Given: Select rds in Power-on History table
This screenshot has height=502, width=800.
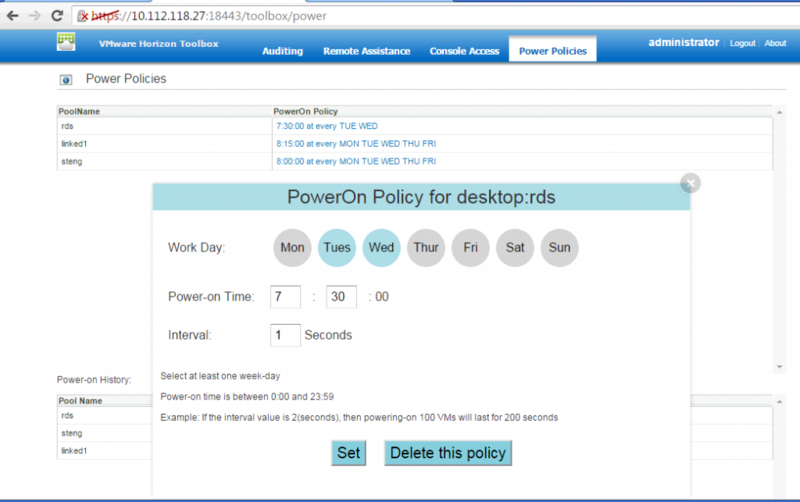Looking at the screenshot, I should pos(67,416).
